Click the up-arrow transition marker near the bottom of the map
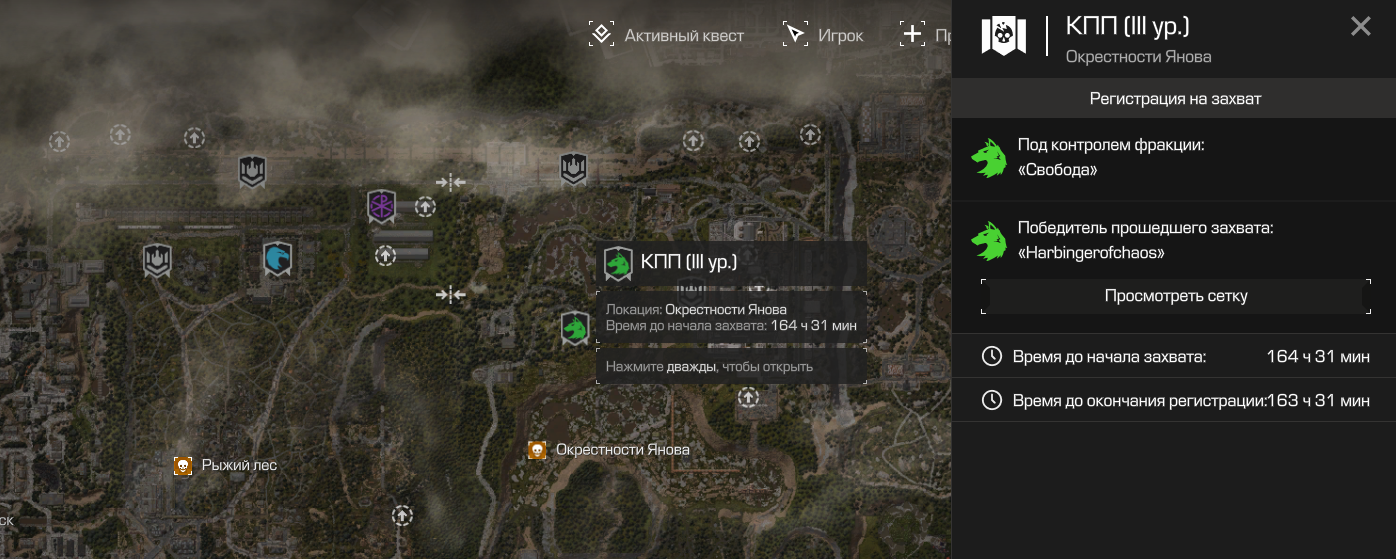This screenshot has width=1396, height=559. coord(402,516)
